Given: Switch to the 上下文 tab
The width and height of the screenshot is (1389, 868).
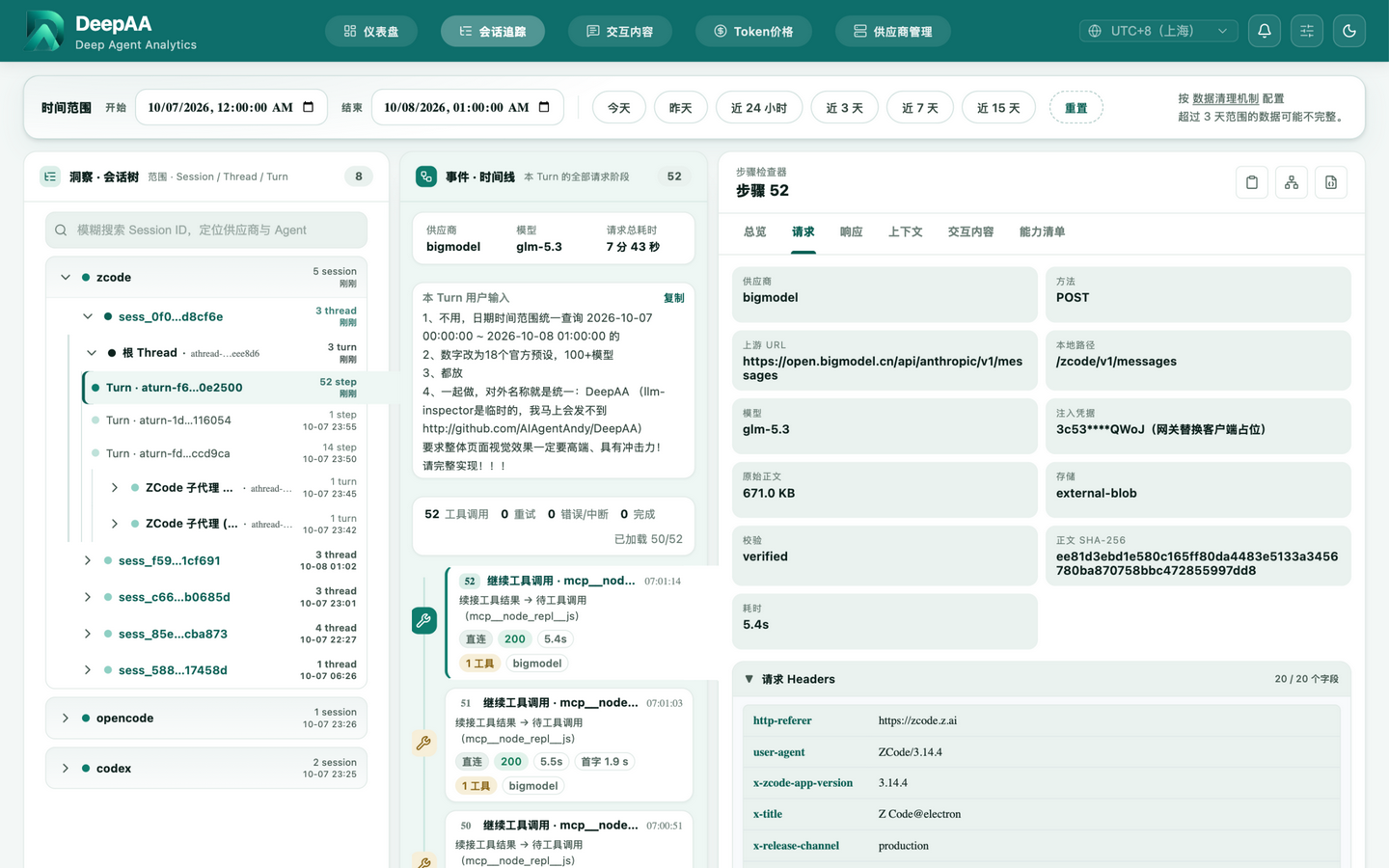Looking at the screenshot, I should [905, 231].
